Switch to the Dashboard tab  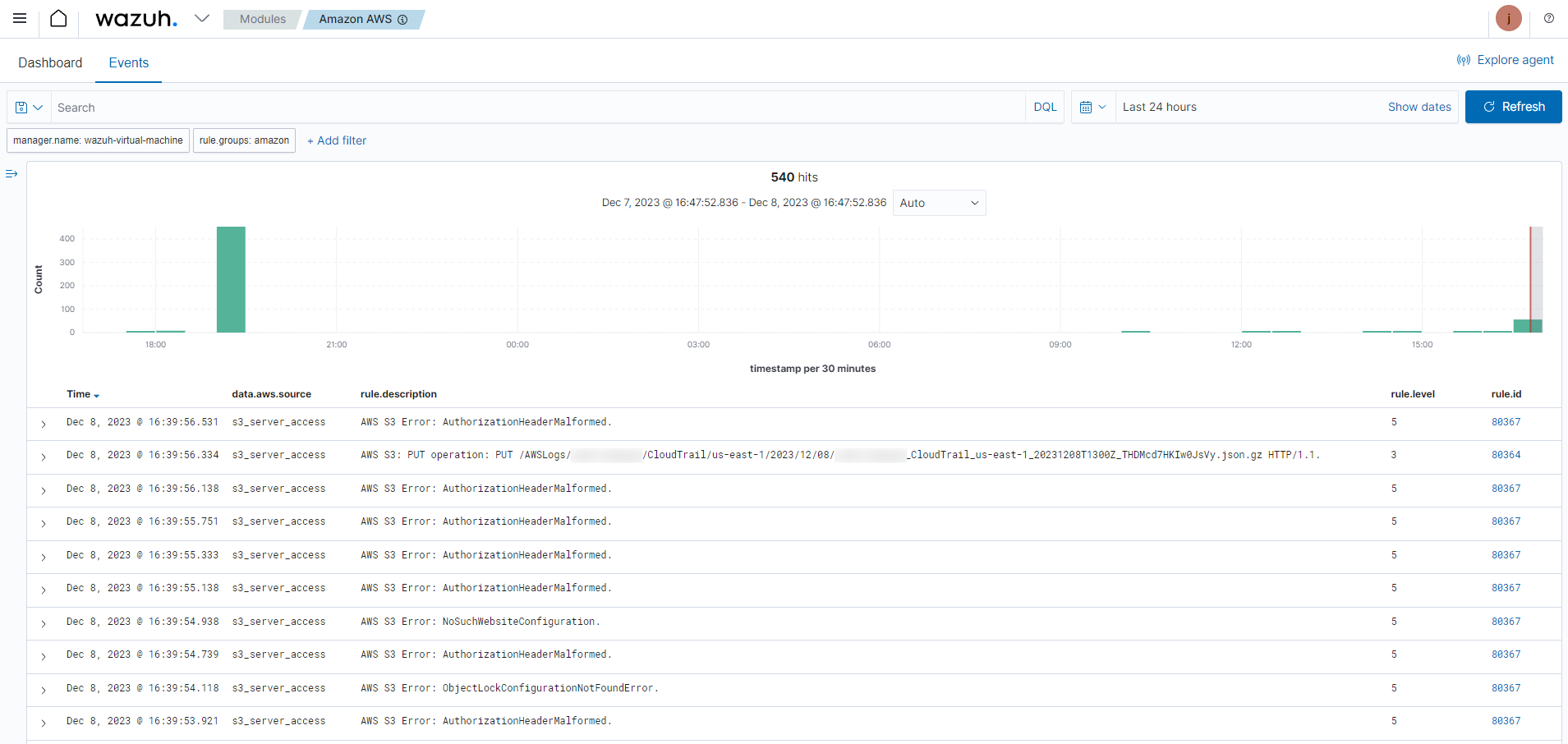pos(50,62)
